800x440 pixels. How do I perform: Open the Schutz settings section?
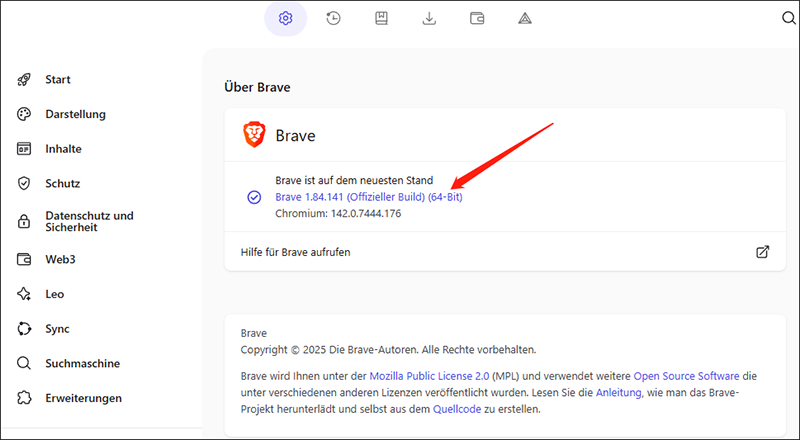pyautogui.click(x=63, y=184)
